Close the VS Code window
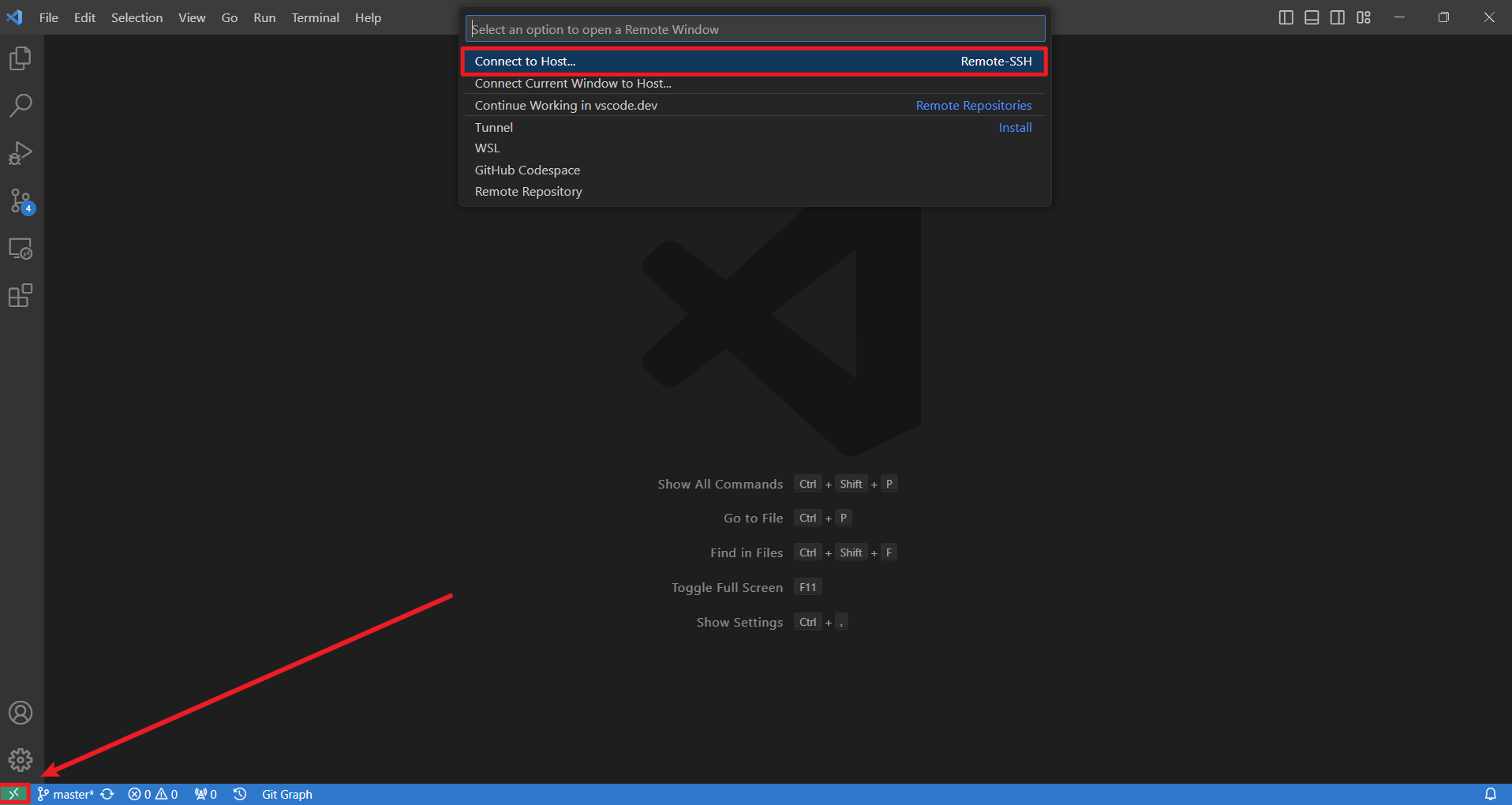The image size is (1512, 805). [1489, 17]
